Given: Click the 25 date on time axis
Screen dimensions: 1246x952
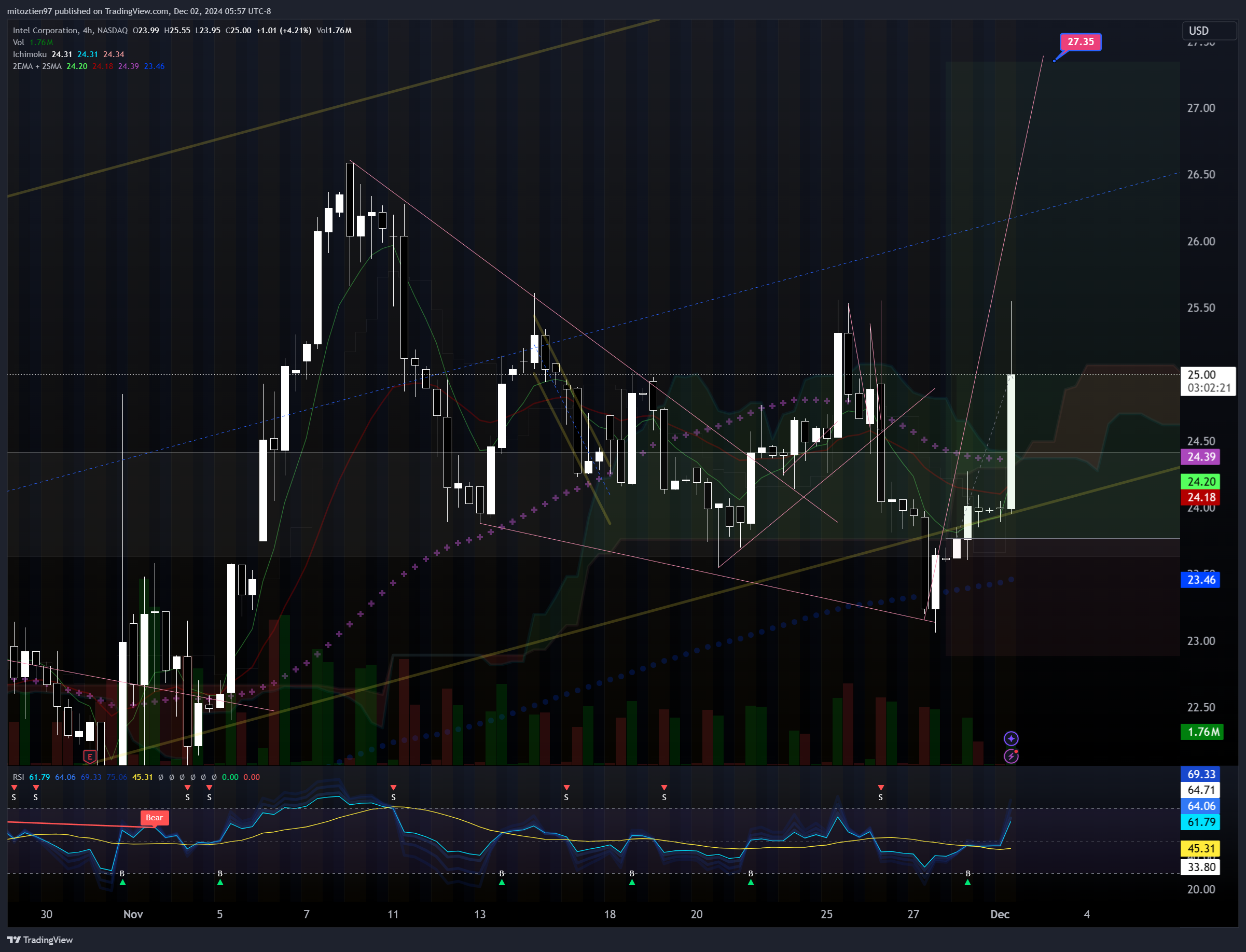Looking at the screenshot, I should click(x=826, y=914).
